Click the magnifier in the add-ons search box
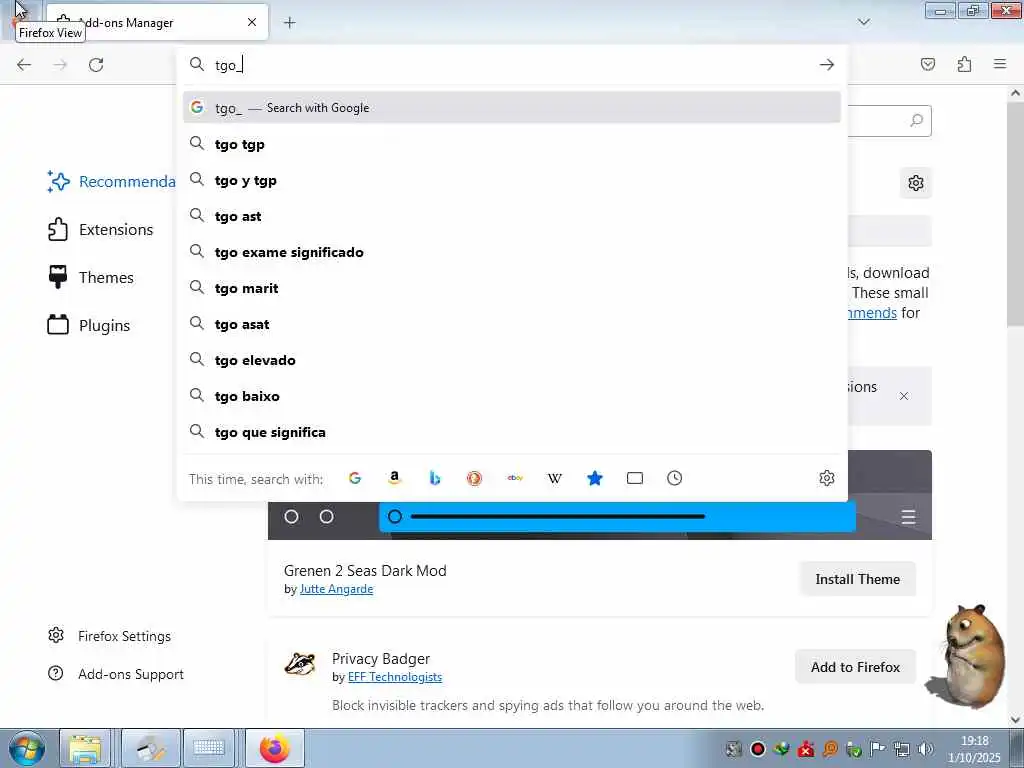The width and height of the screenshot is (1024, 768). coord(917,120)
